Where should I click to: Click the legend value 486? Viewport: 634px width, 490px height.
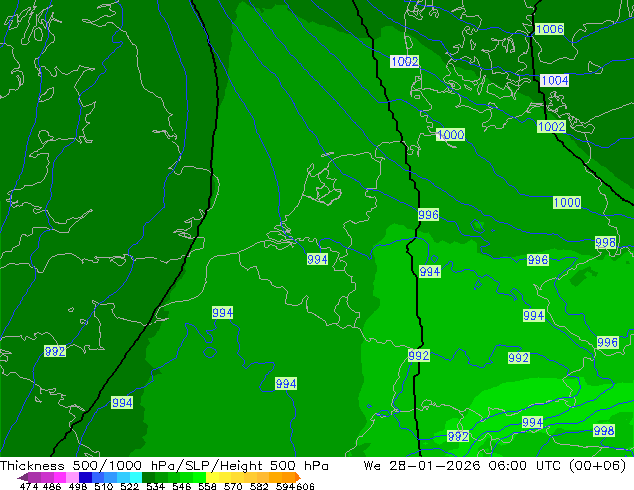[52, 486]
